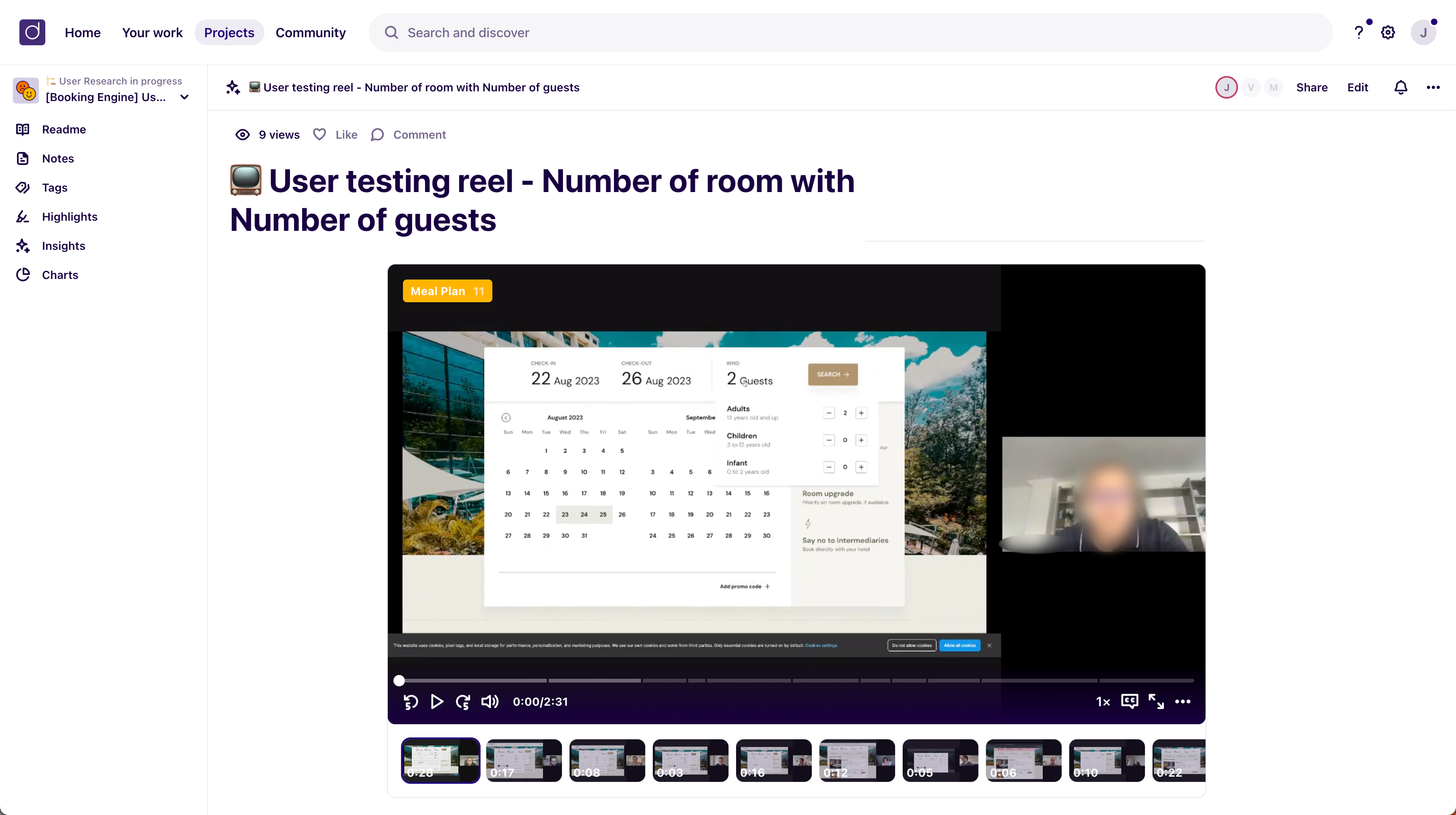The width and height of the screenshot is (1456, 815).
Task: Expand the Booking Engine project dropdown chevron
Action: tap(184, 97)
